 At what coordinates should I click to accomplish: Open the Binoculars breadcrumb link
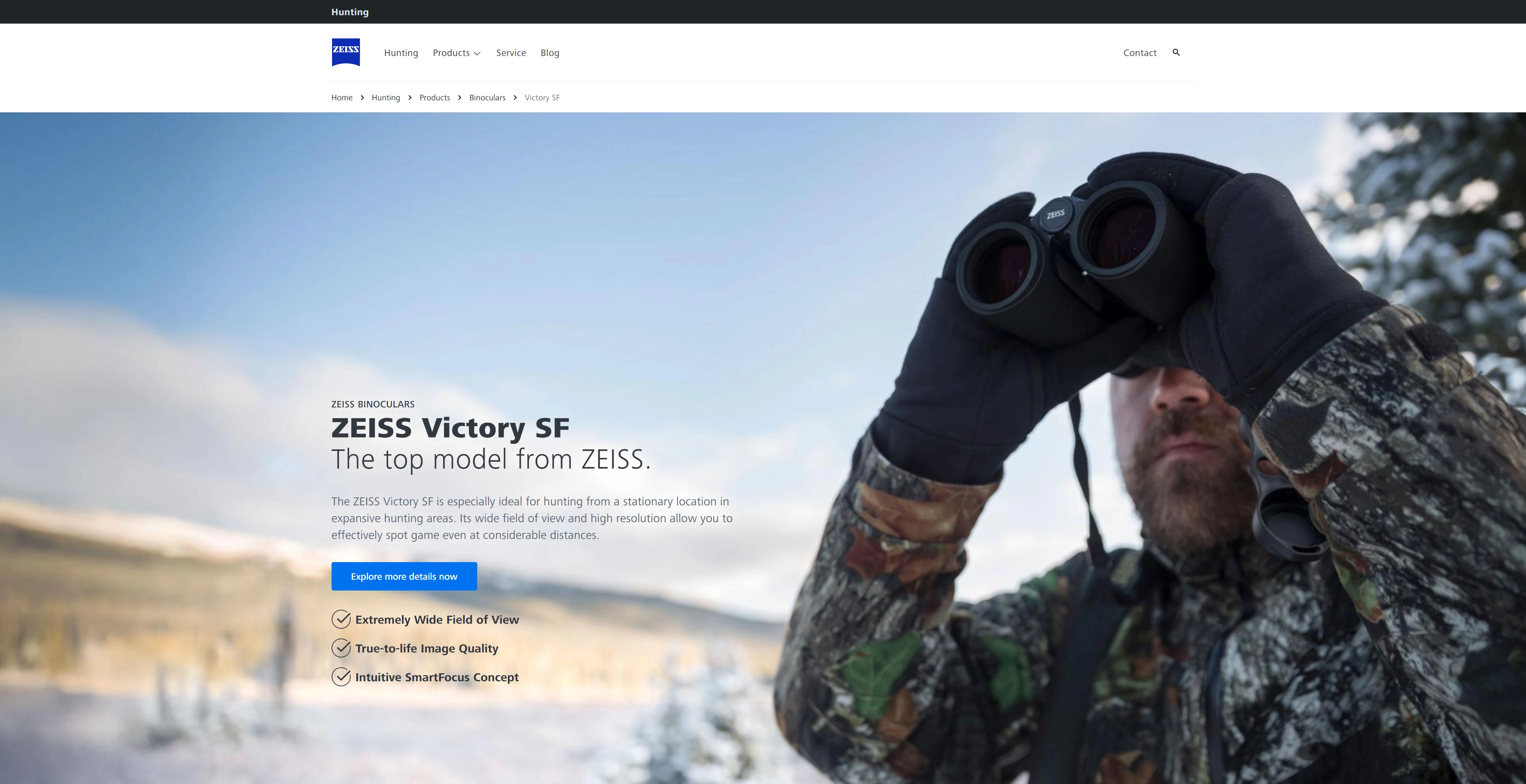pyautogui.click(x=487, y=98)
